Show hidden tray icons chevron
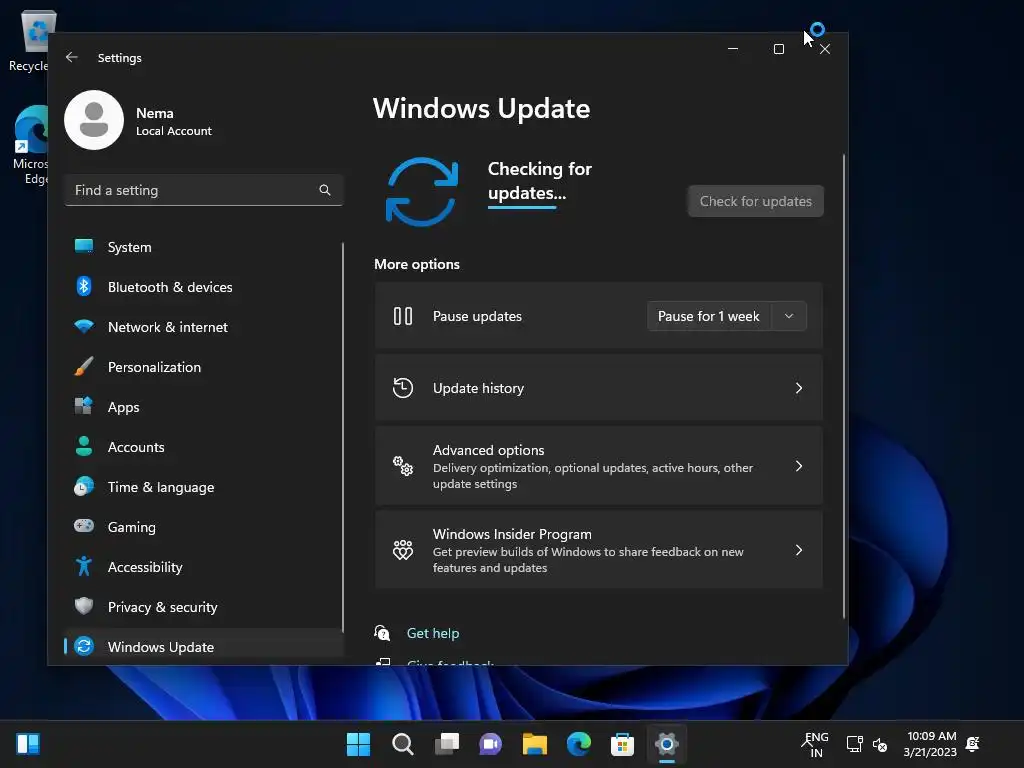Image resolution: width=1024 pixels, height=768 pixels. pyautogui.click(x=807, y=744)
